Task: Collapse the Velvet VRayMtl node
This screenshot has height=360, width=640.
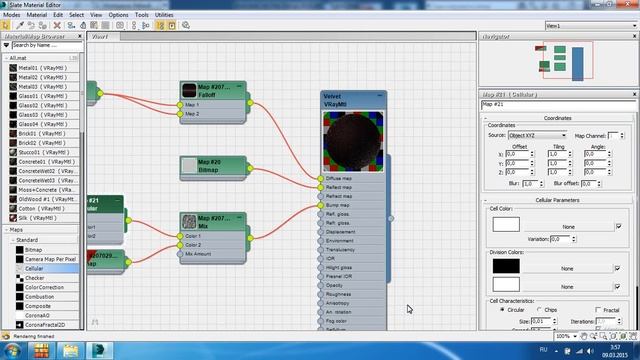Action: coord(380,96)
